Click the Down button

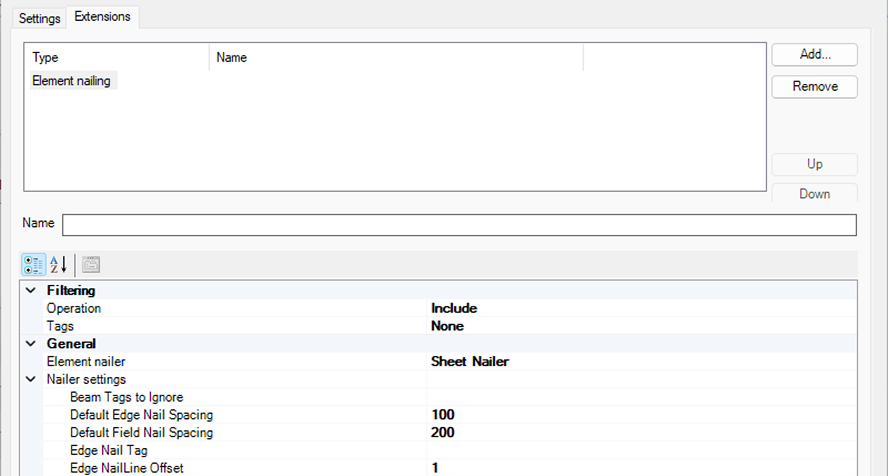coord(814,193)
